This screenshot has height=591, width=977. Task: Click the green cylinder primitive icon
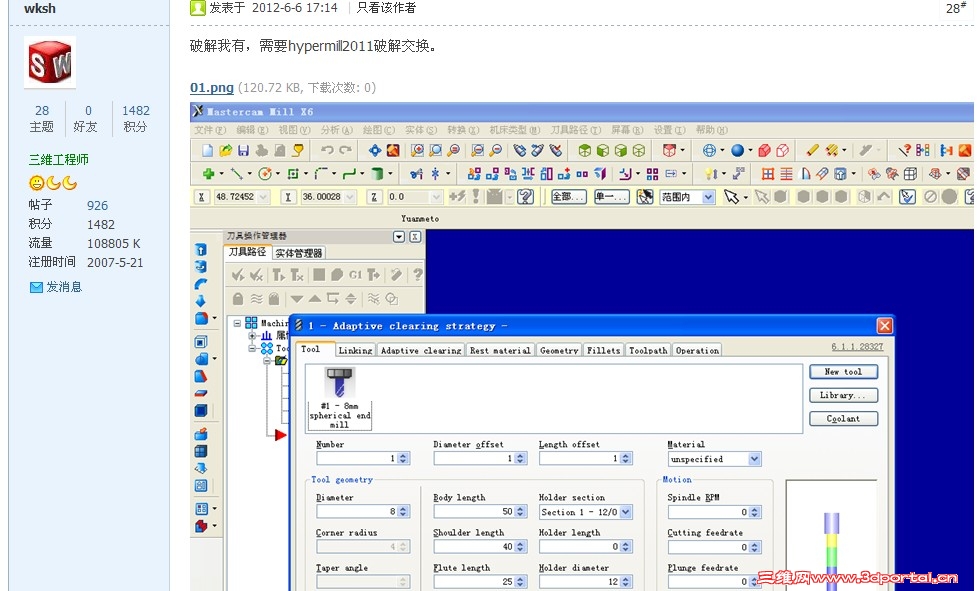click(x=377, y=174)
